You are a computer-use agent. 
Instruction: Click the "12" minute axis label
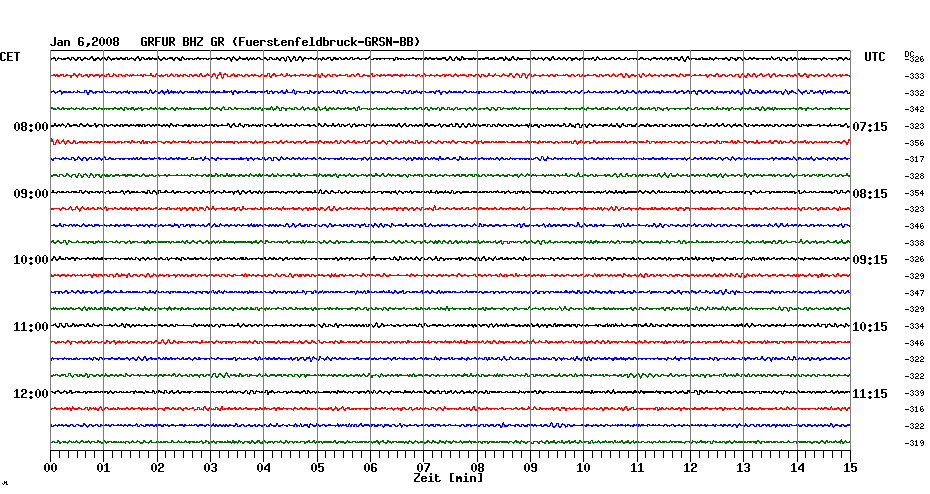pyautogui.click(x=690, y=468)
